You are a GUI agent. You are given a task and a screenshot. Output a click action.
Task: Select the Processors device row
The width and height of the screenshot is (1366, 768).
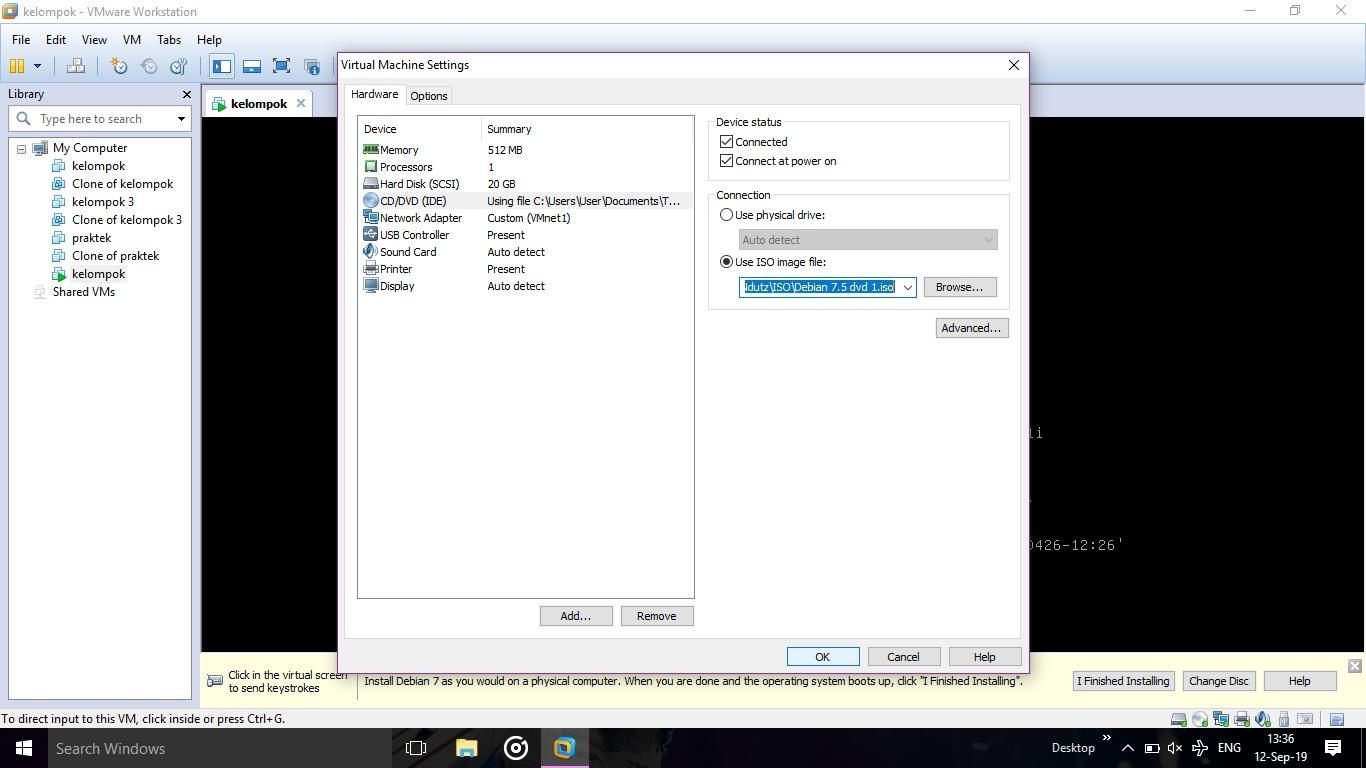(x=525, y=167)
